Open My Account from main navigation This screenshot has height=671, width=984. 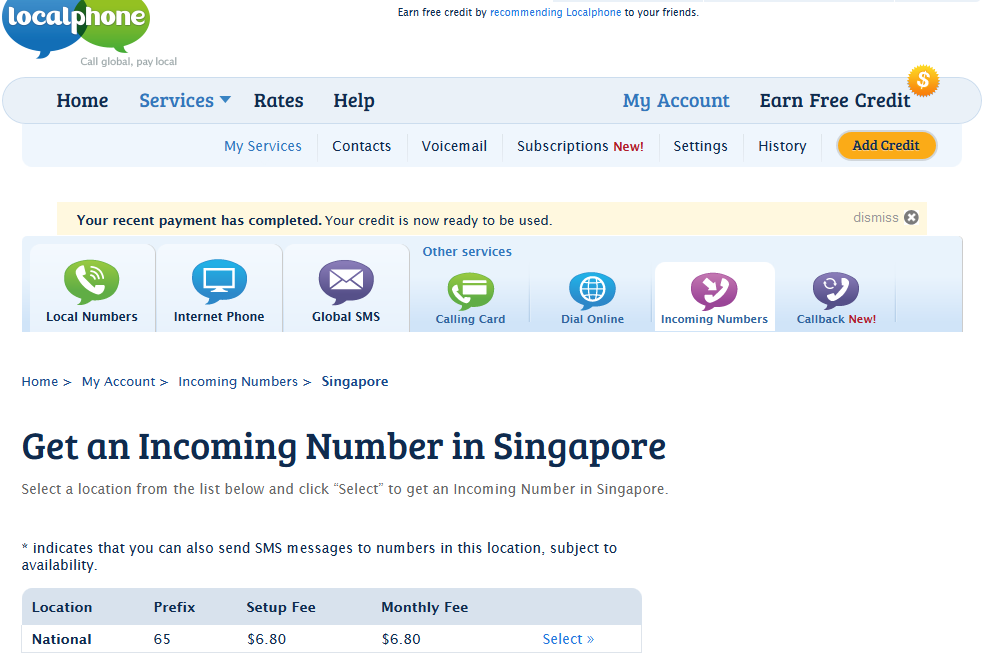[676, 100]
